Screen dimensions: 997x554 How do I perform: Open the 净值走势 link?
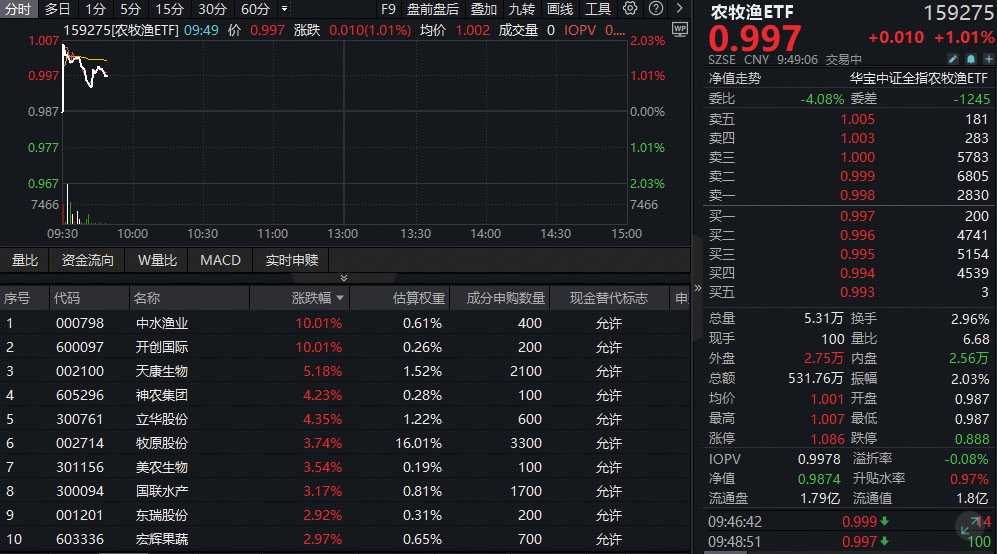pyautogui.click(x=735, y=78)
